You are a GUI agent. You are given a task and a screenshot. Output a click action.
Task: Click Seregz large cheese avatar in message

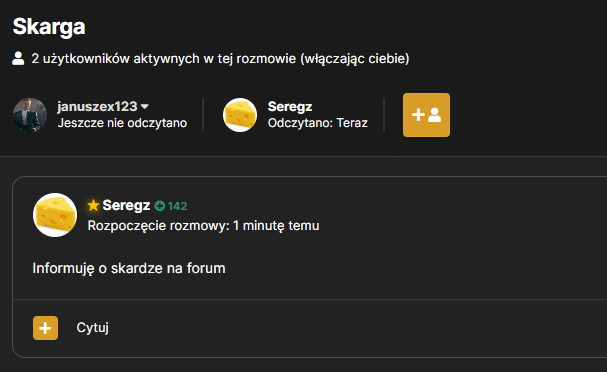click(x=55, y=215)
